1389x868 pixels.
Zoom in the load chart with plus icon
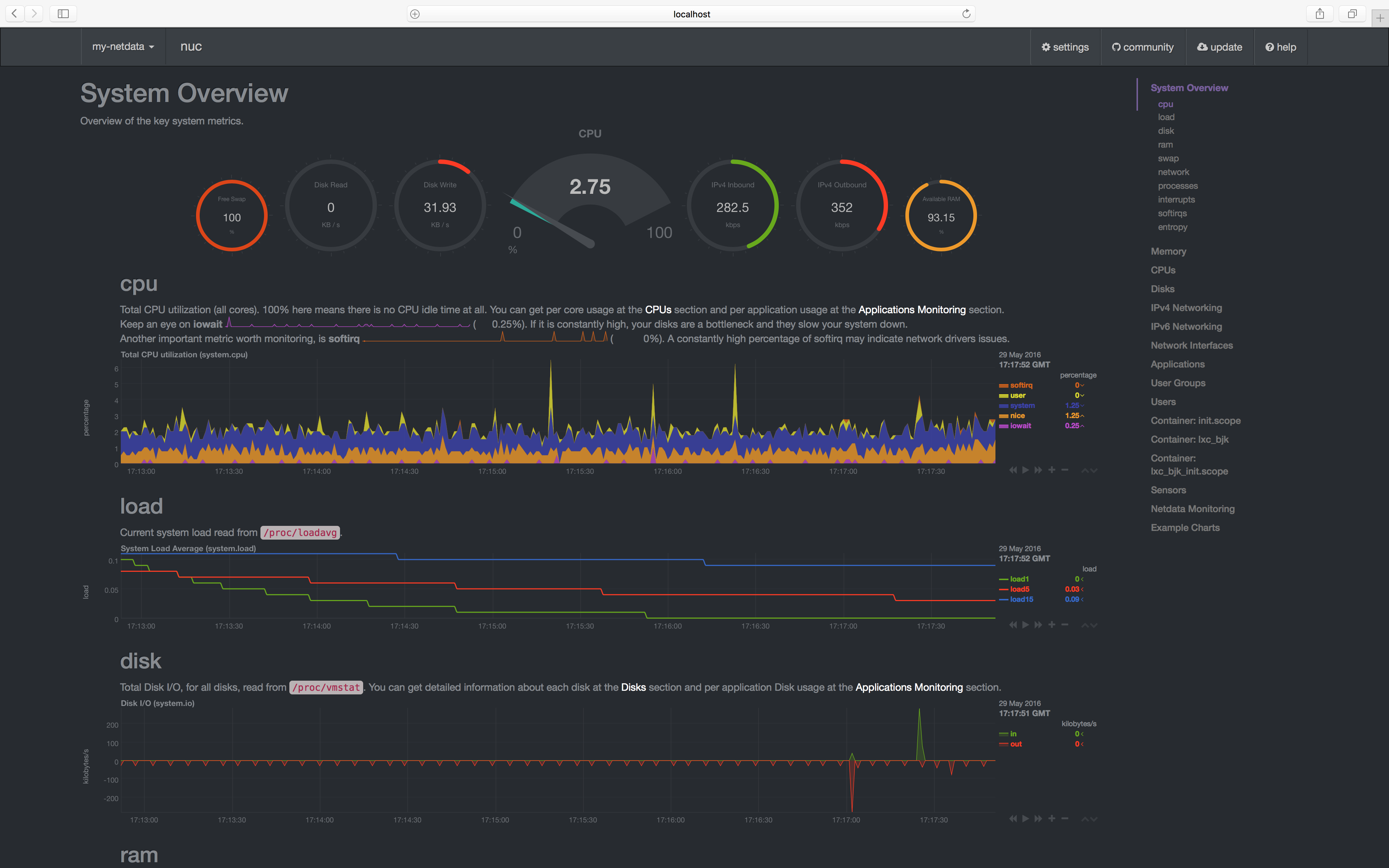[x=1052, y=625]
